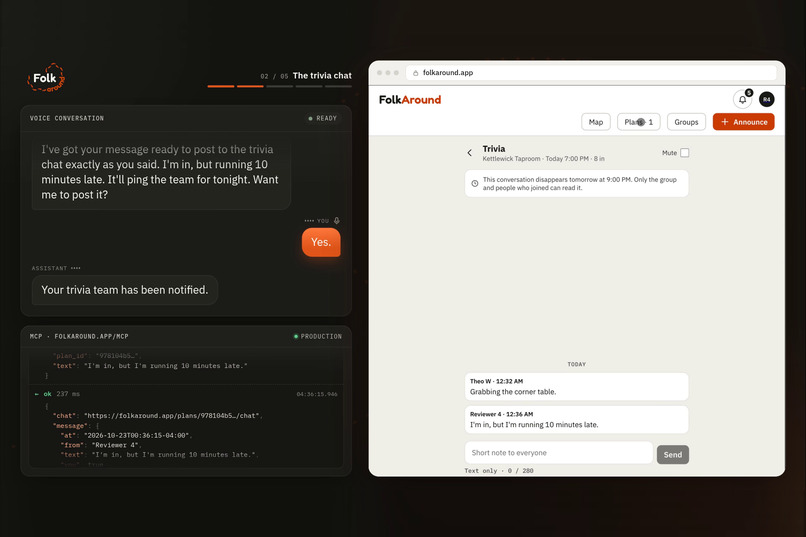This screenshot has width=806, height=537.
Task: Click the VOICE CONVERSATION panel header
Action: click(186, 118)
